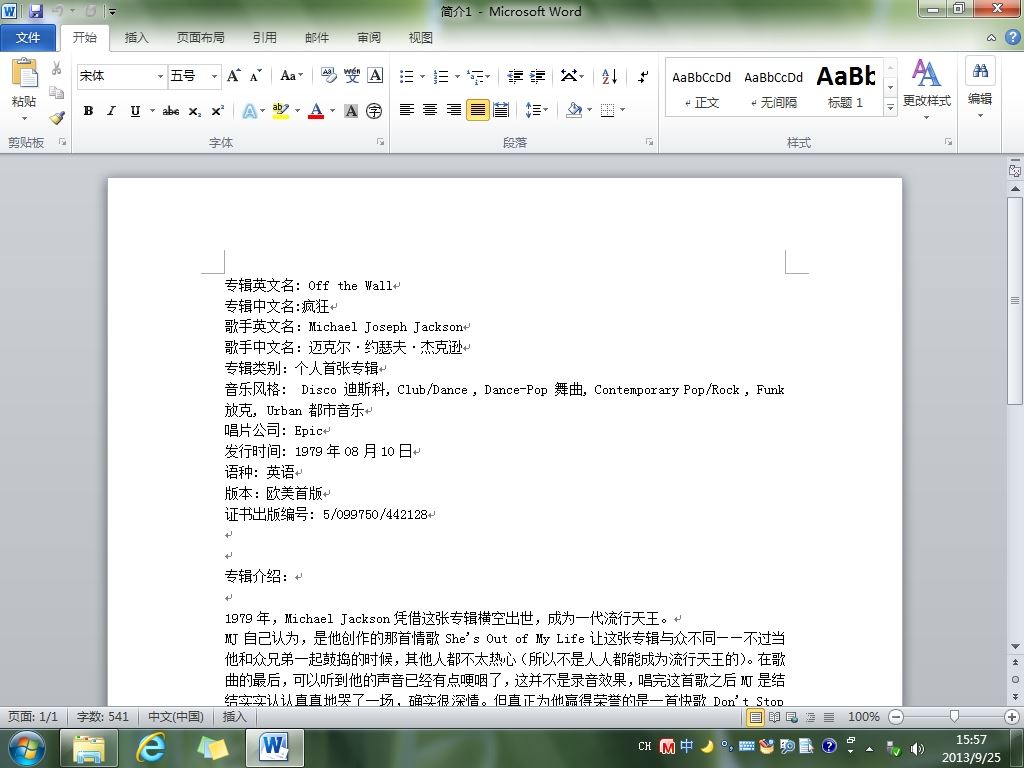This screenshot has width=1024, height=768.
Task: Toggle Show paragraph marks
Action: tap(643, 76)
